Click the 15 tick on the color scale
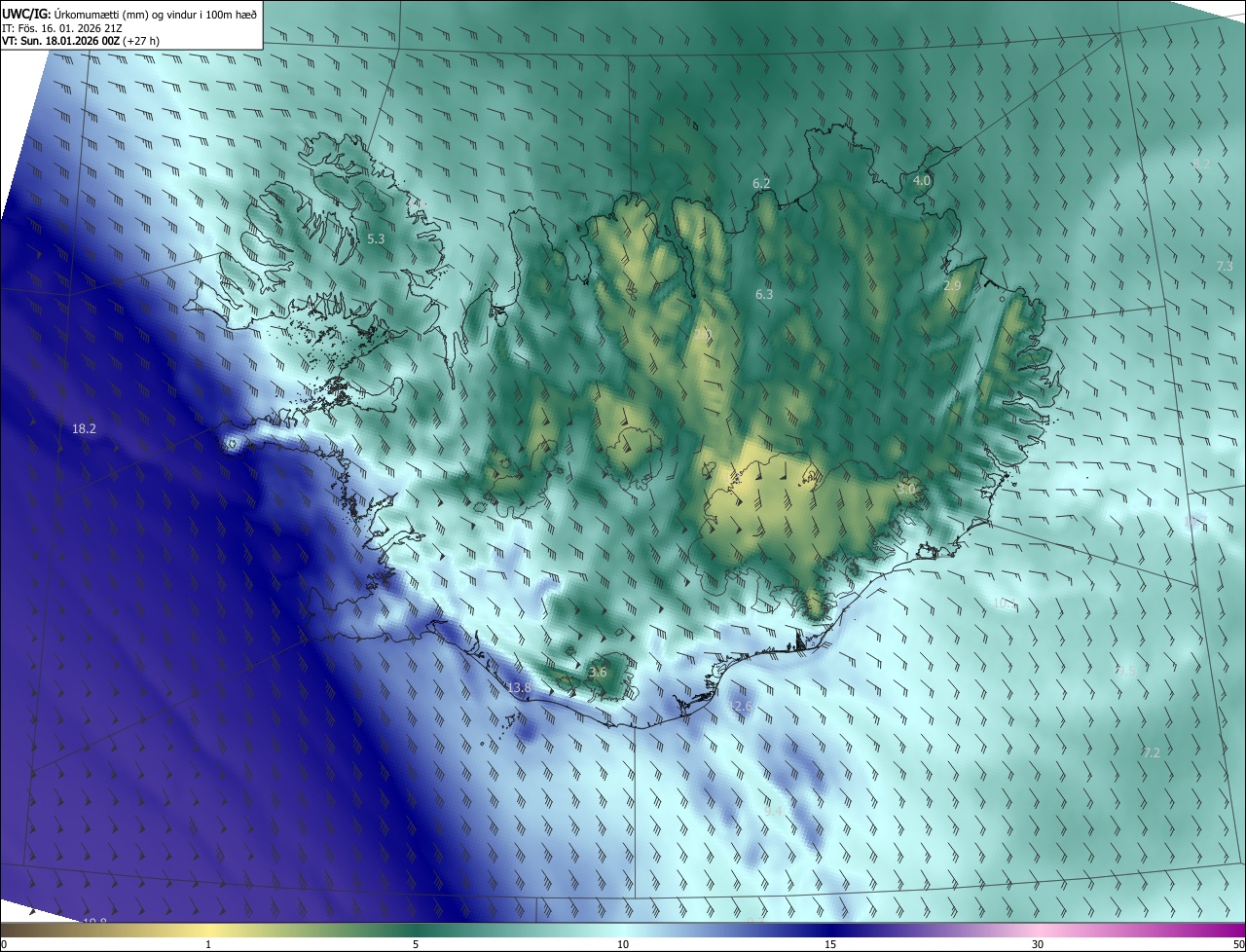 point(830,944)
